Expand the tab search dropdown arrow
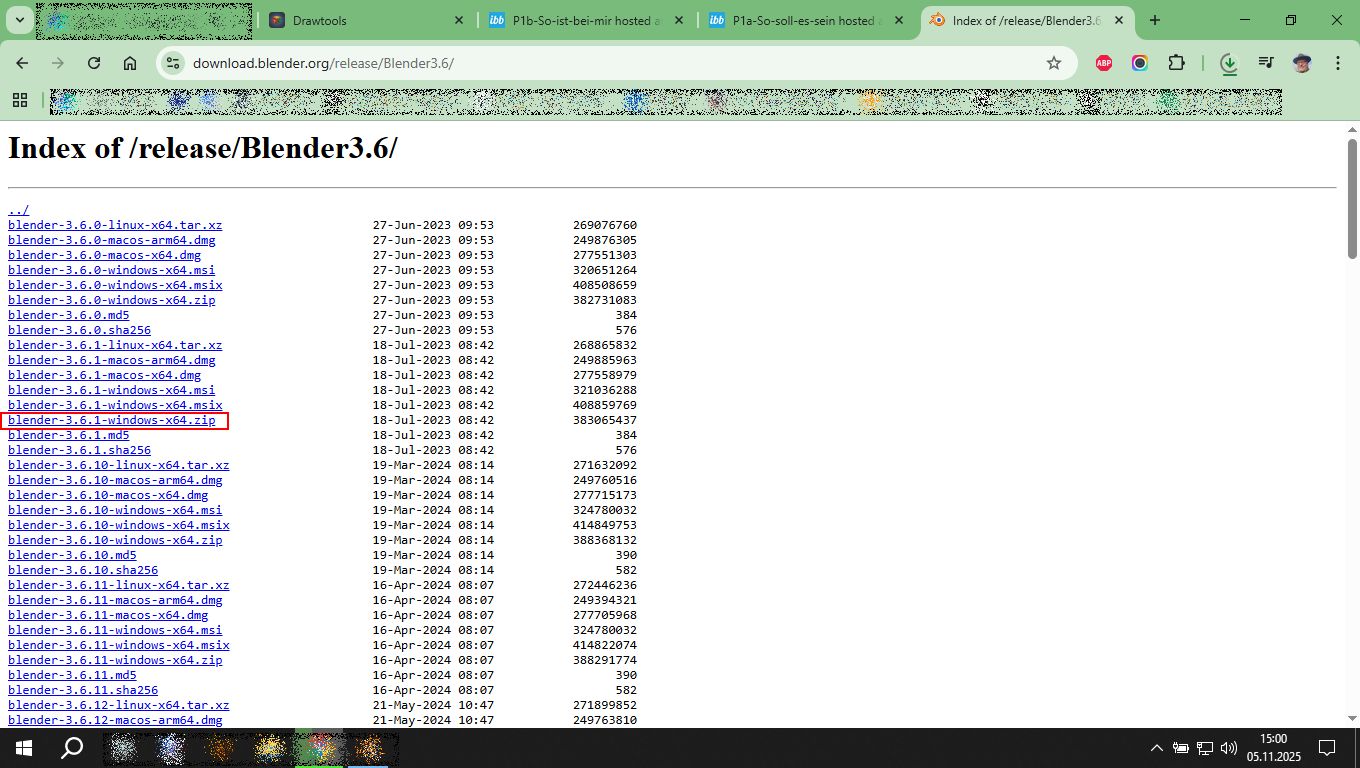 [19, 20]
